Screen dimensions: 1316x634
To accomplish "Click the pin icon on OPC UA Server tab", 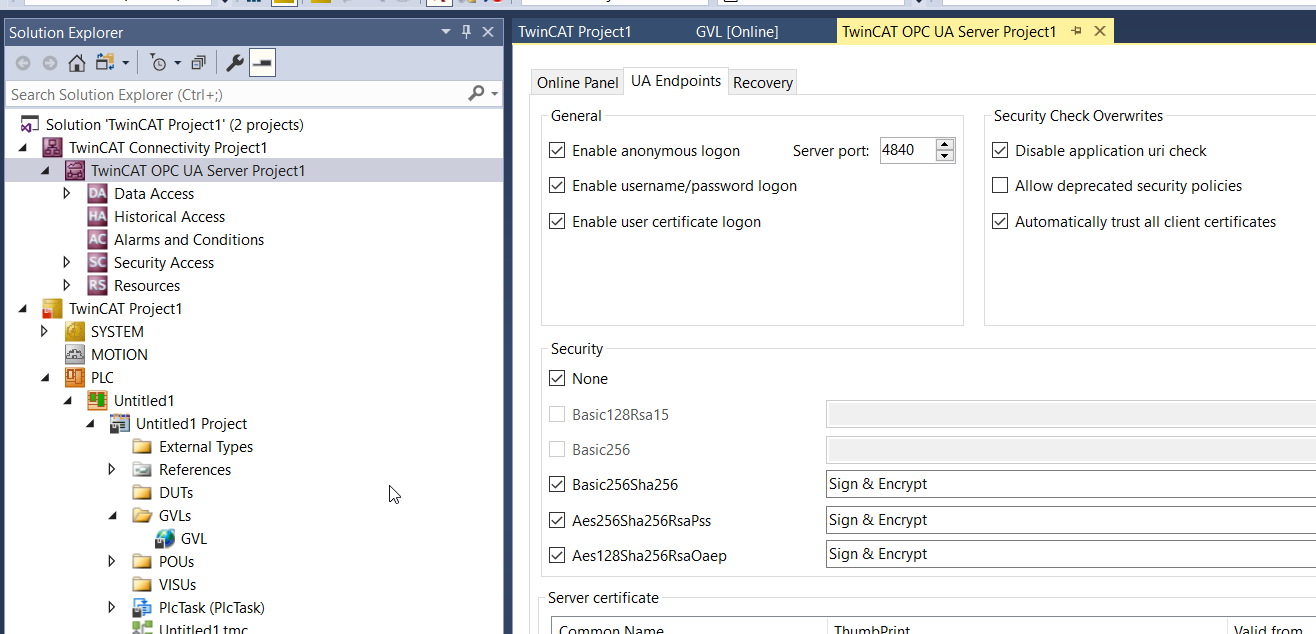I will tap(1076, 31).
